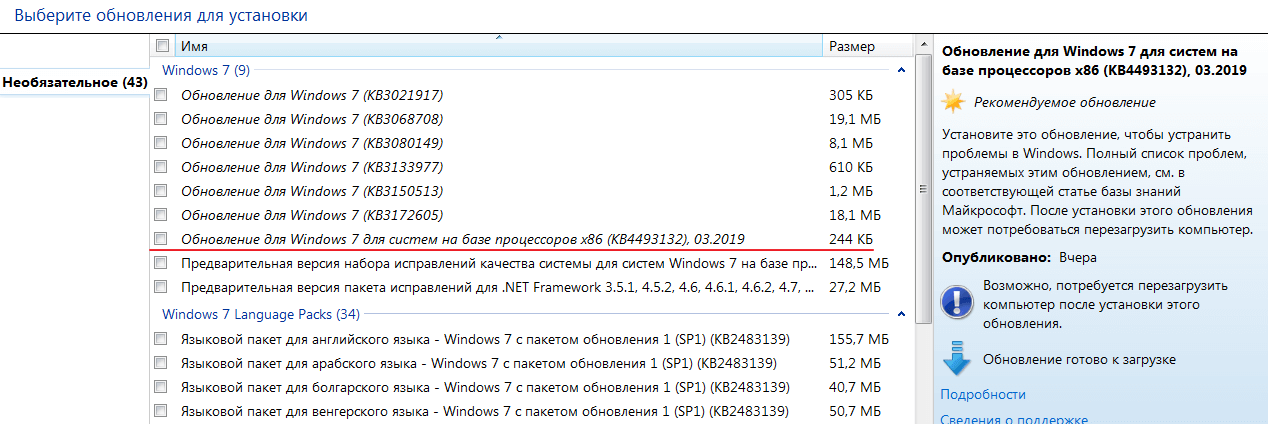Click the 19,1 МБ size value

(x=854, y=119)
